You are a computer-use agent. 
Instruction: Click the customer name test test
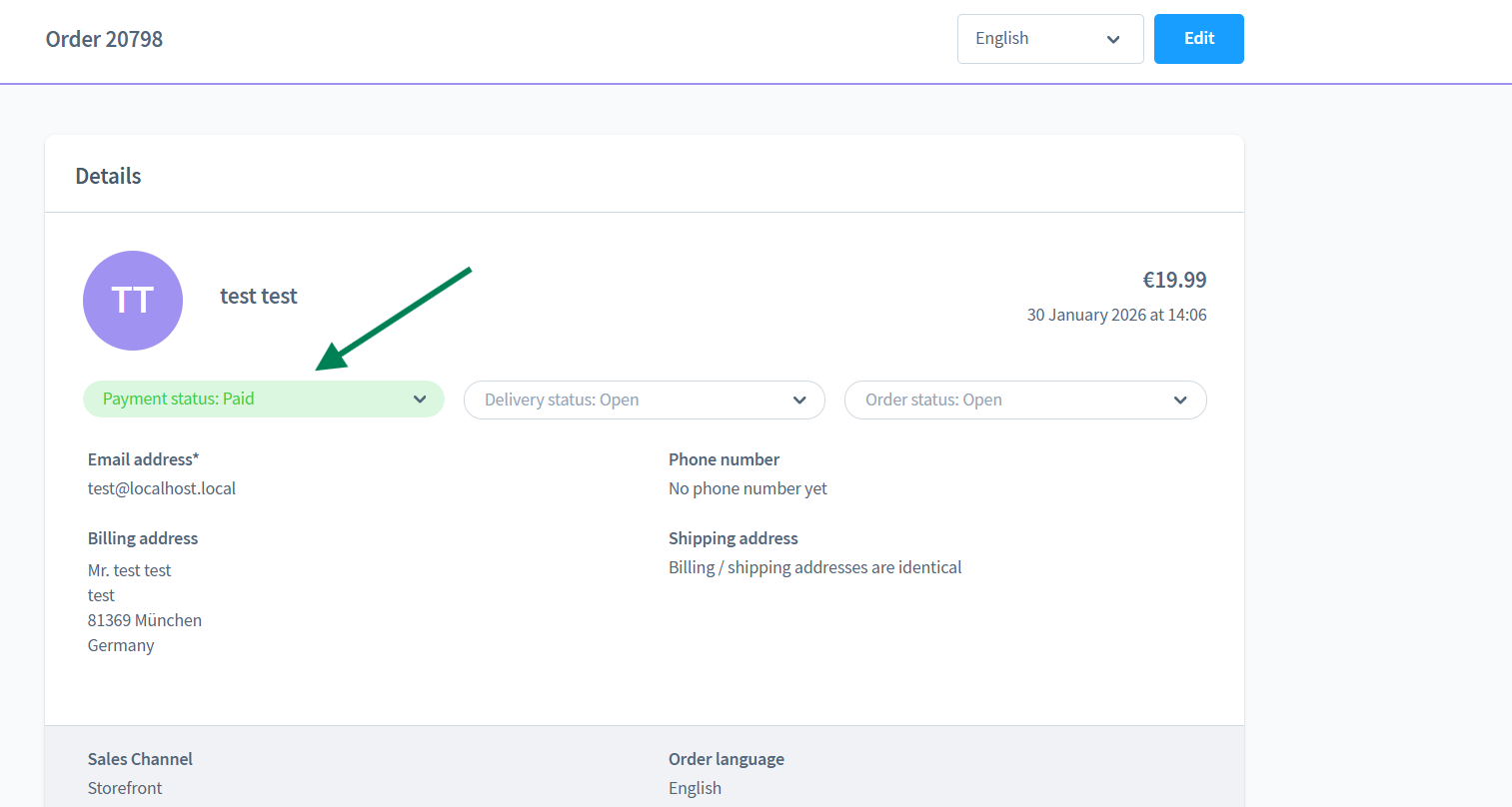click(x=259, y=297)
